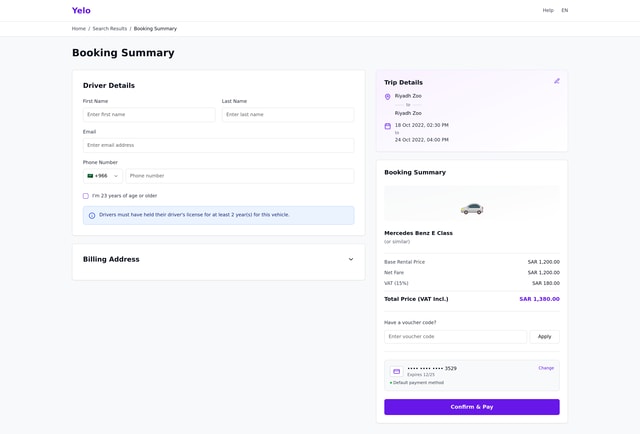Click the Mercedes Benz E Class title
640x434 pixels.
click(418, 233)
